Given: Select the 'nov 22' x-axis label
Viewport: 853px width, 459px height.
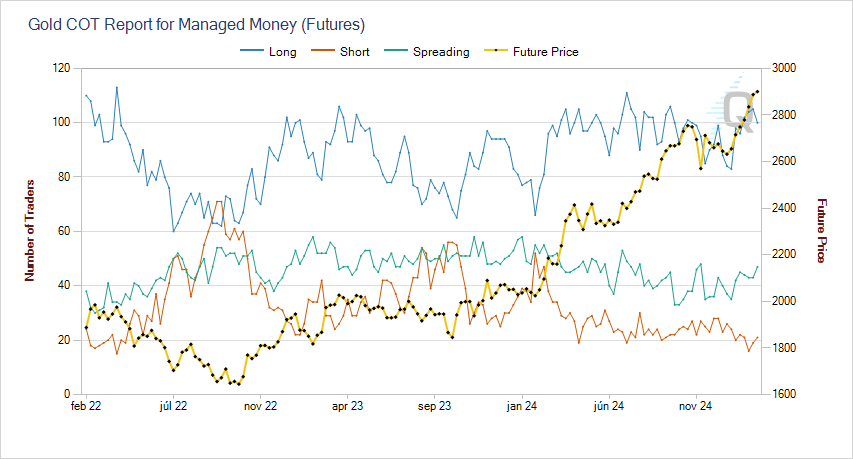Looking at the screenshot, I should (260, 406).
